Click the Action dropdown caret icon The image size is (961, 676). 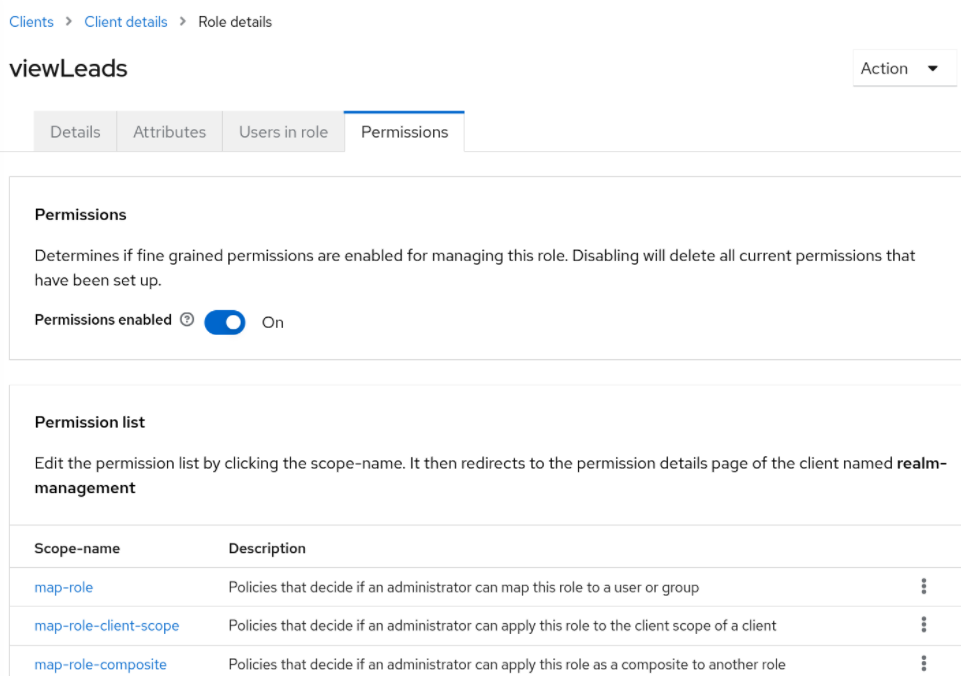coord(932,68)
